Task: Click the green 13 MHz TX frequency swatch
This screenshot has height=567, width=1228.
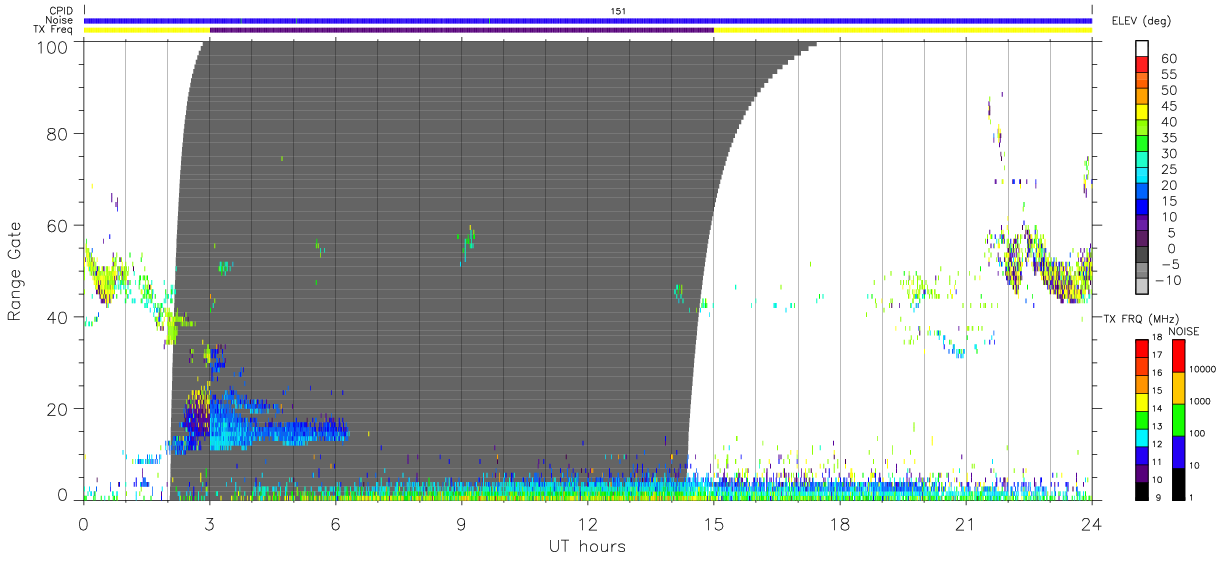Action: point(1142,419)
